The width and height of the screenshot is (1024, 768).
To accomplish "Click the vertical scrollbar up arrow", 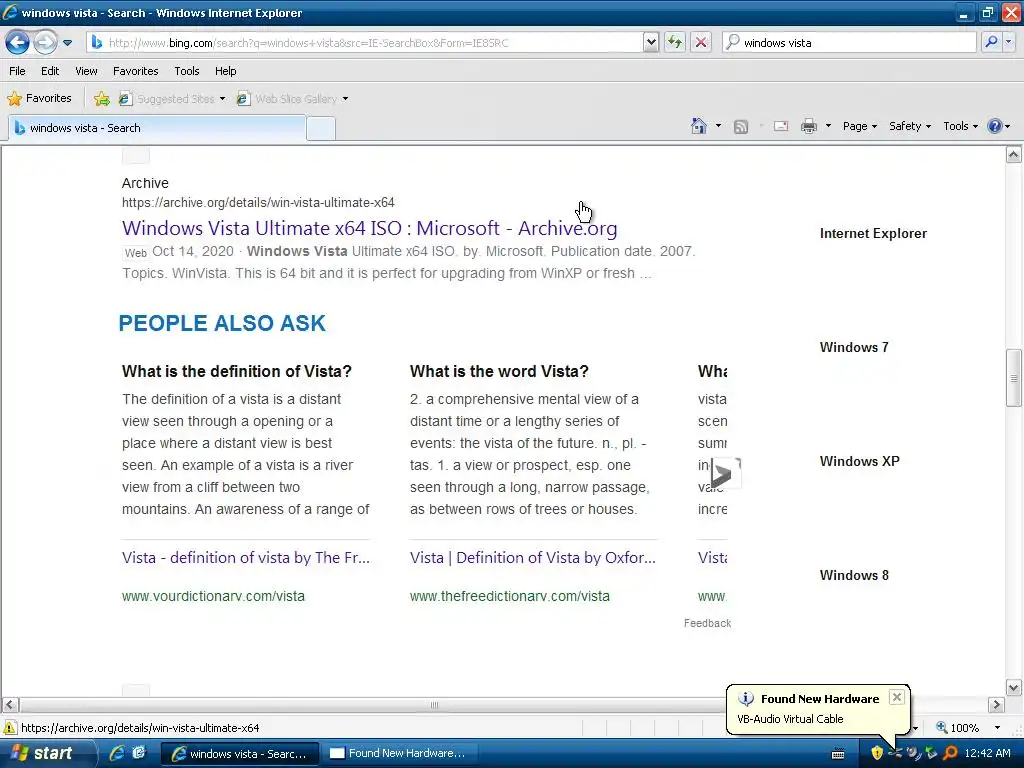I will pos(1014,154).
